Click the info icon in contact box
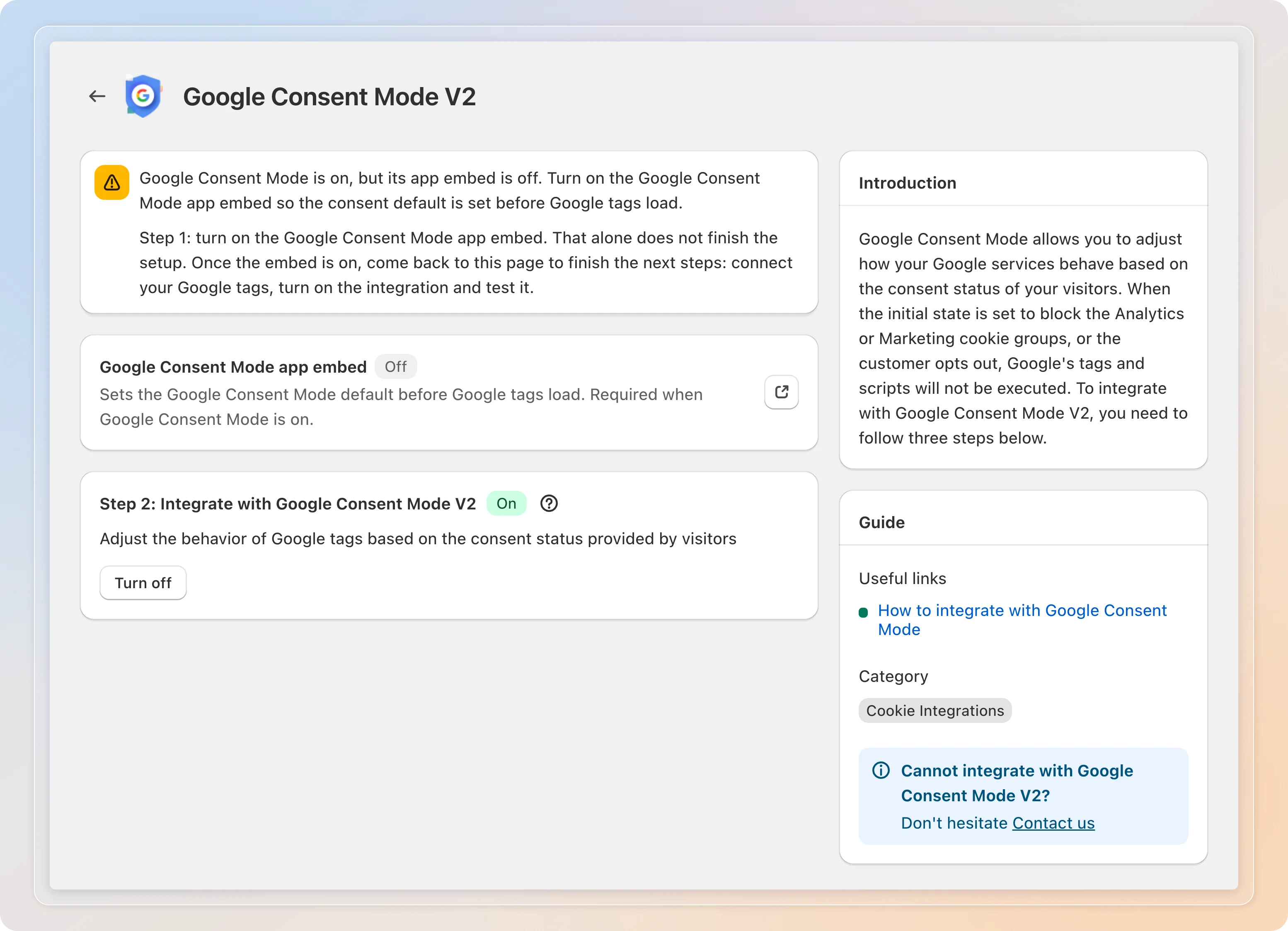The height and width of the screenshot is (931, 1288). pos(881,771)
